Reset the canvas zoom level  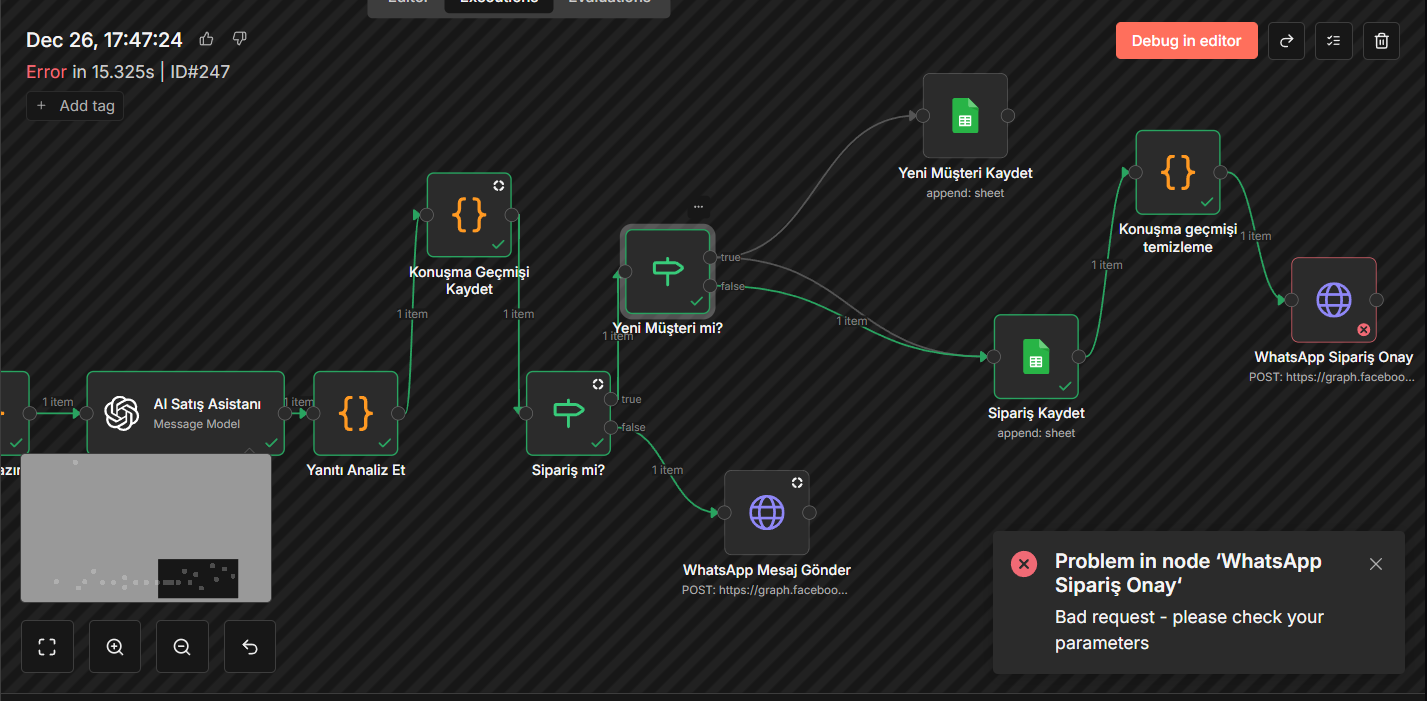(250, 647)
